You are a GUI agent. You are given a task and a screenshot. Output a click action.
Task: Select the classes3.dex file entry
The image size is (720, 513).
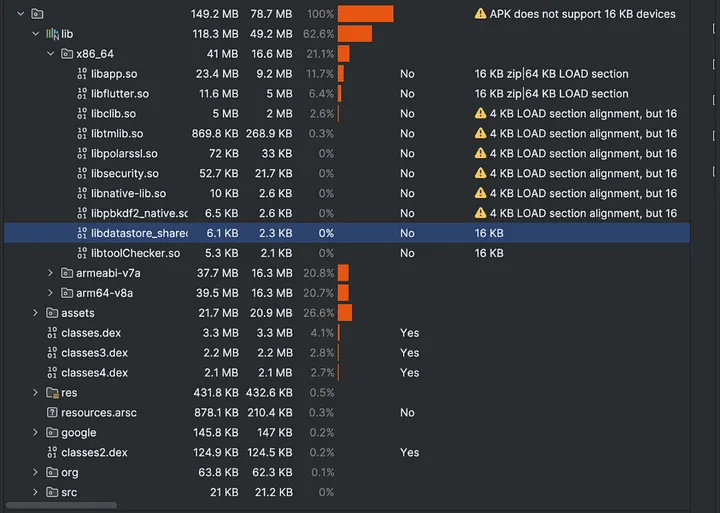click(94, 353)
